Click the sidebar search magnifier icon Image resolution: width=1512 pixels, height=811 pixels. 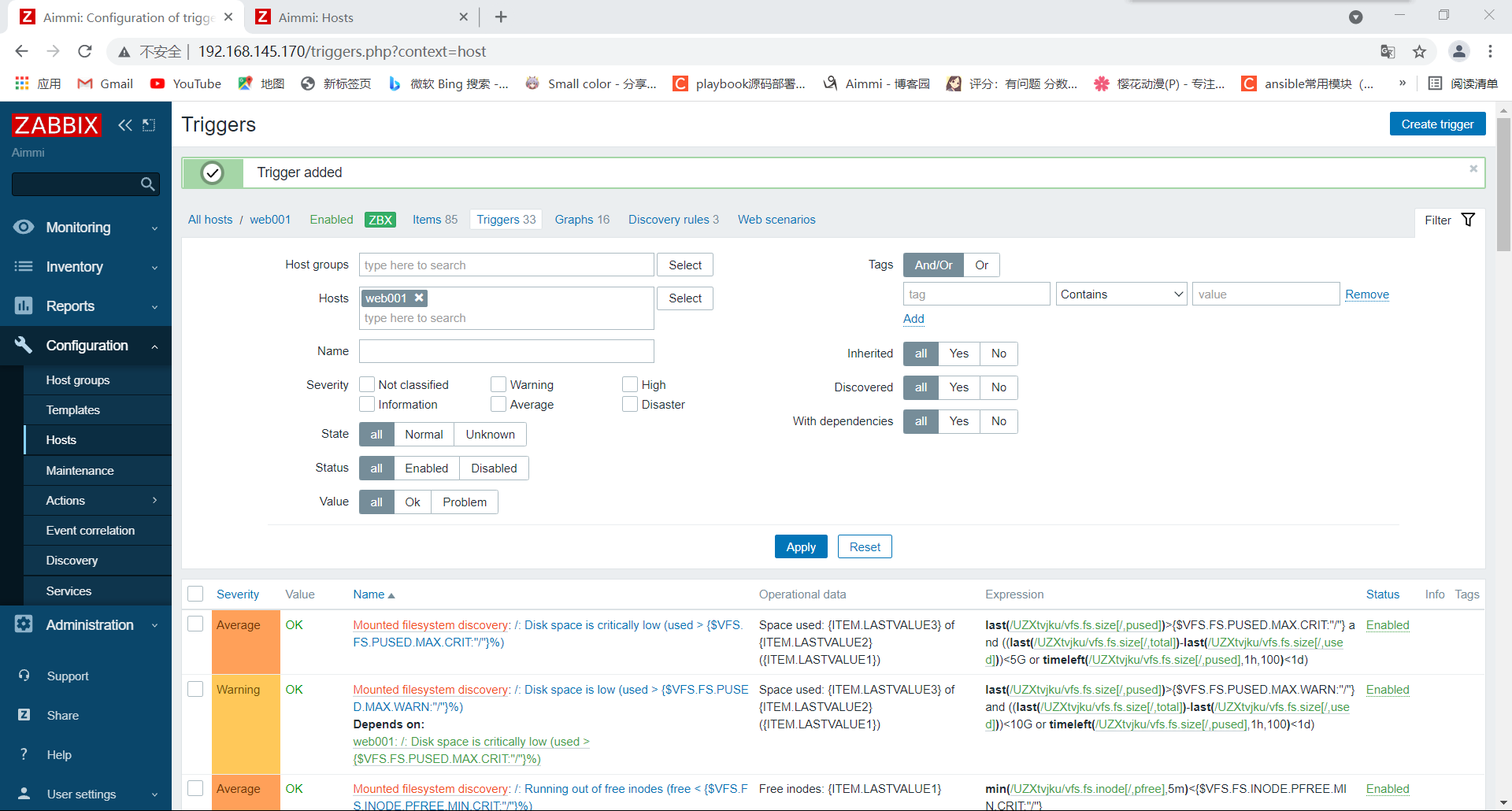(147, 184)
